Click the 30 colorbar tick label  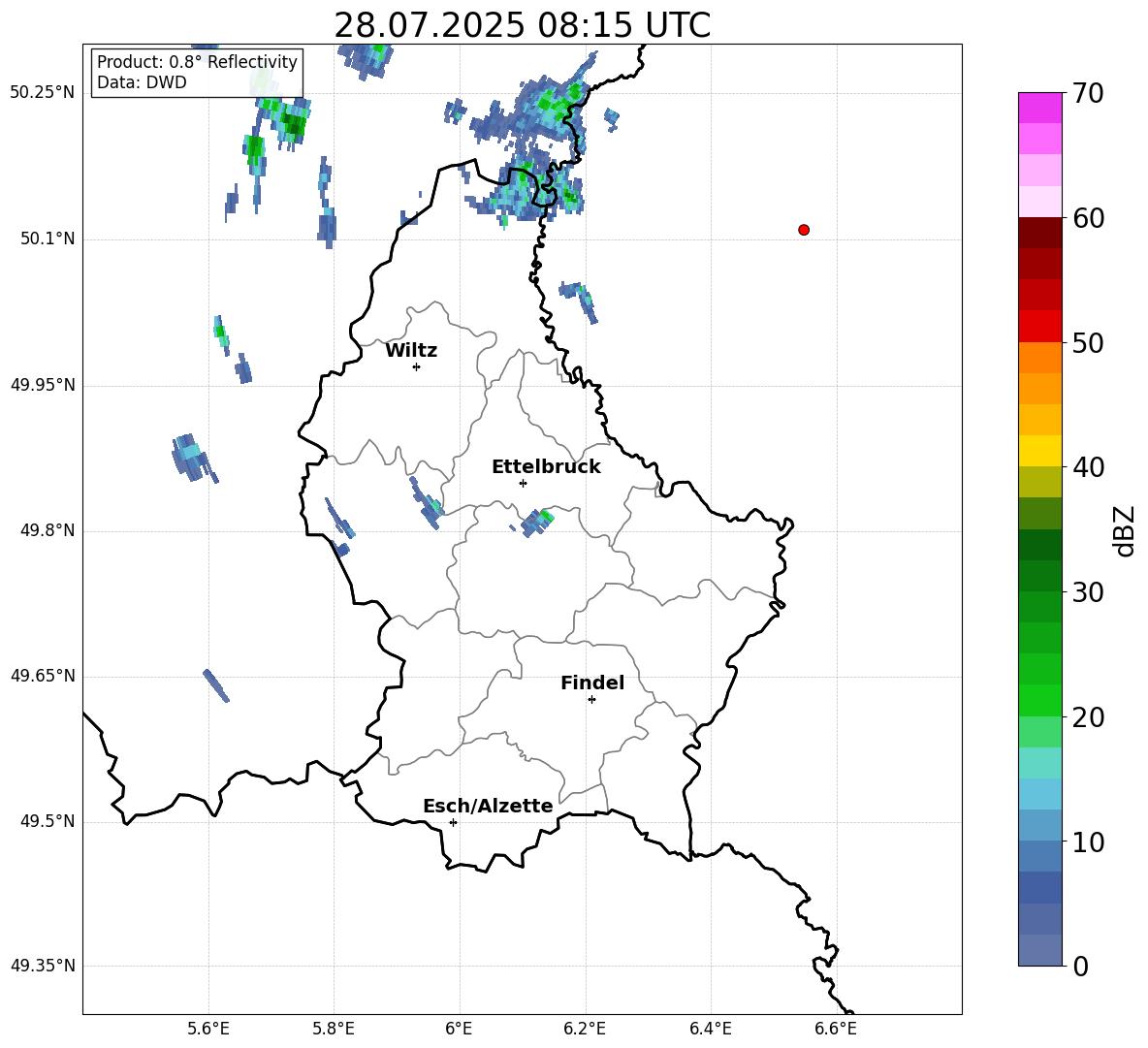[x=1088, y=592]
